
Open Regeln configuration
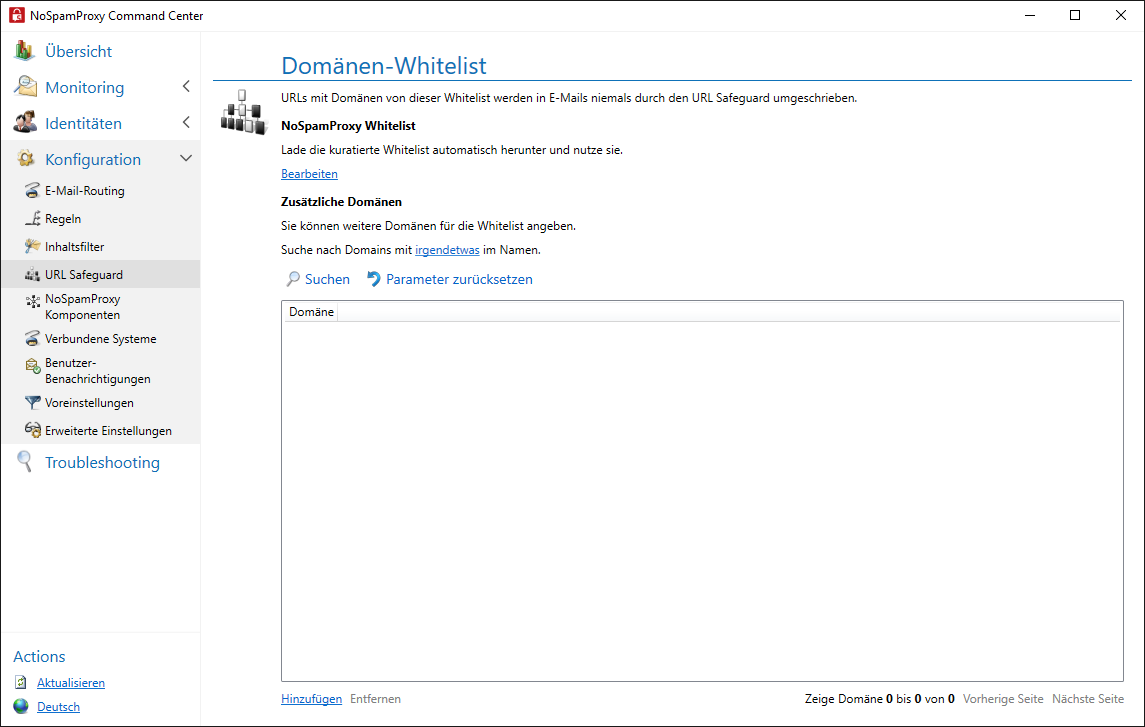pos(63,218)
